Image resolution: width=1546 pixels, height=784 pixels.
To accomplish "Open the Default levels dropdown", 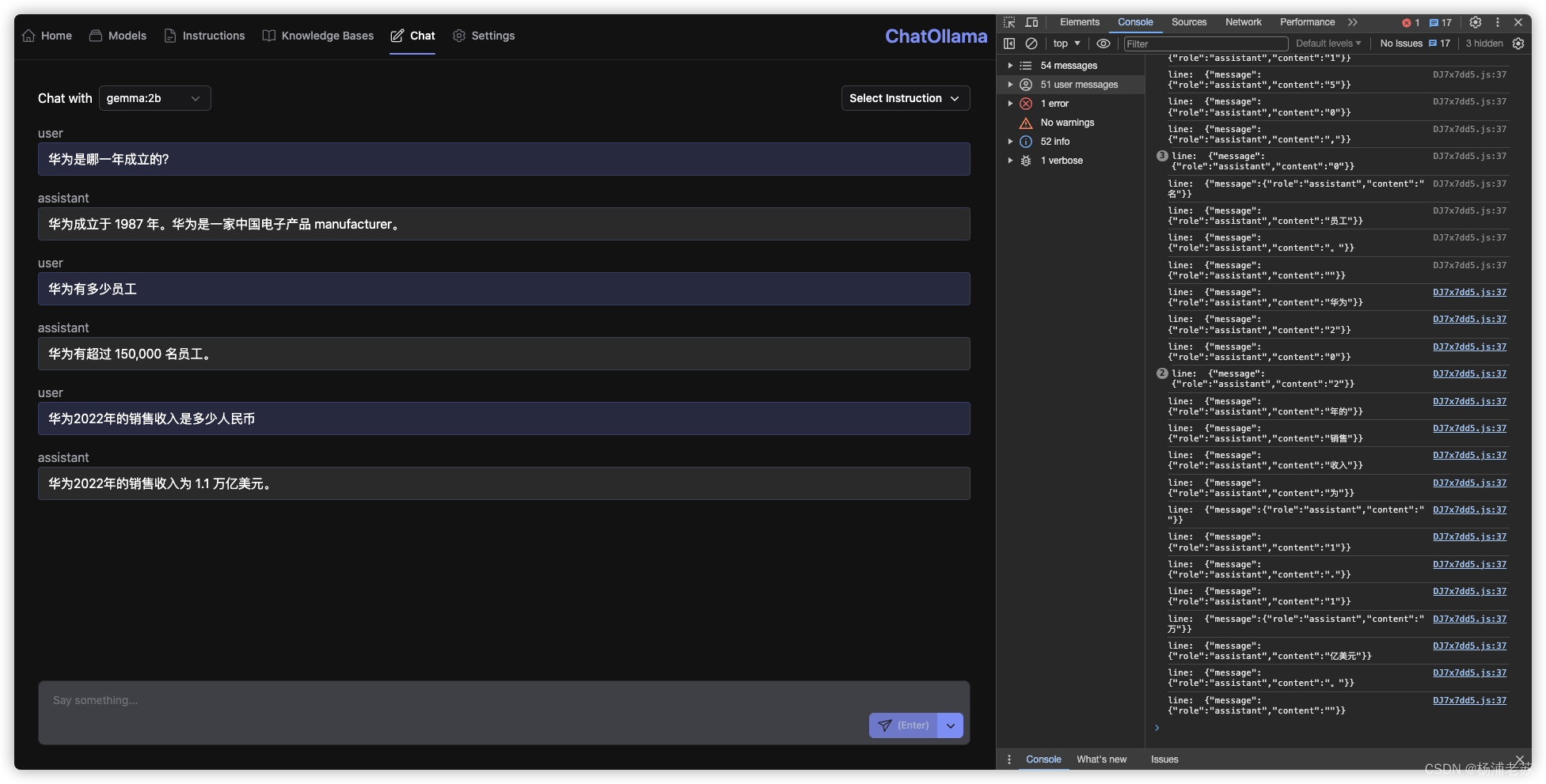I will 1328,44.
